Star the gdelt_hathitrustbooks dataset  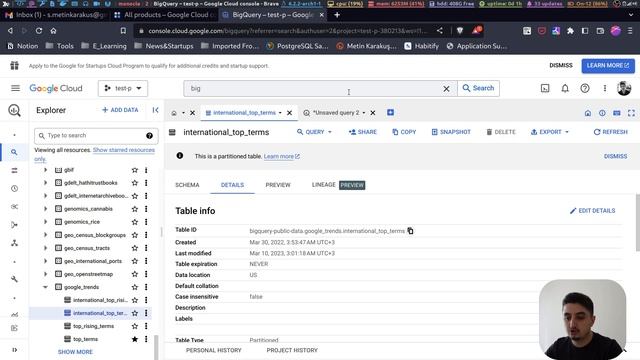pyautogui.click(x=135, y=183)
